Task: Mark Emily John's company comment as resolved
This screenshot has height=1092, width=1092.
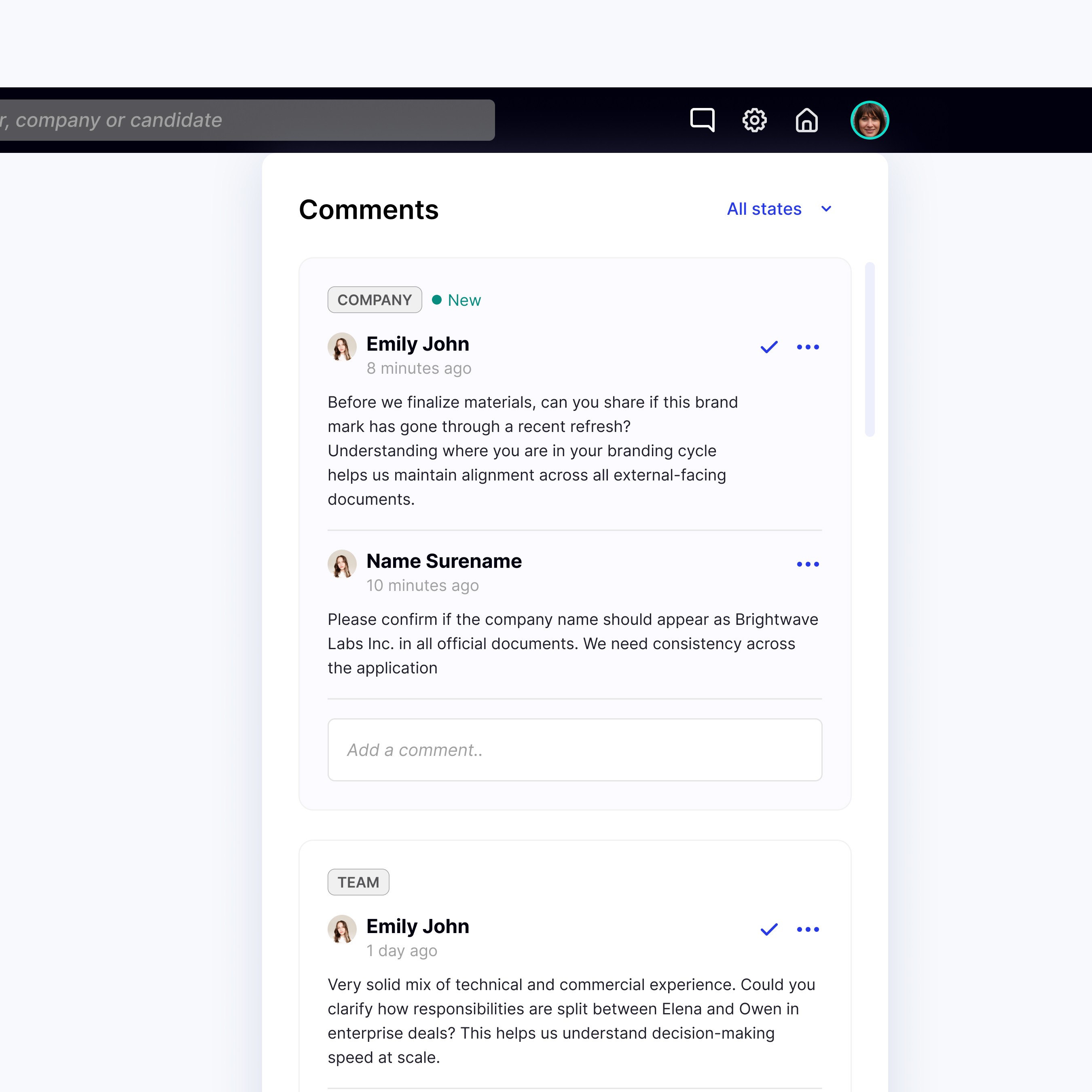Action: click(x=769, y=347)
